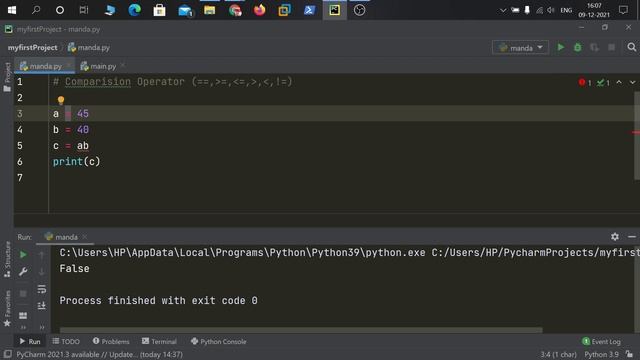The height and width of the screenshot is (360, 640).
Task: Expand more Run panel toolbar actions
Action: (x=23, y=327)
